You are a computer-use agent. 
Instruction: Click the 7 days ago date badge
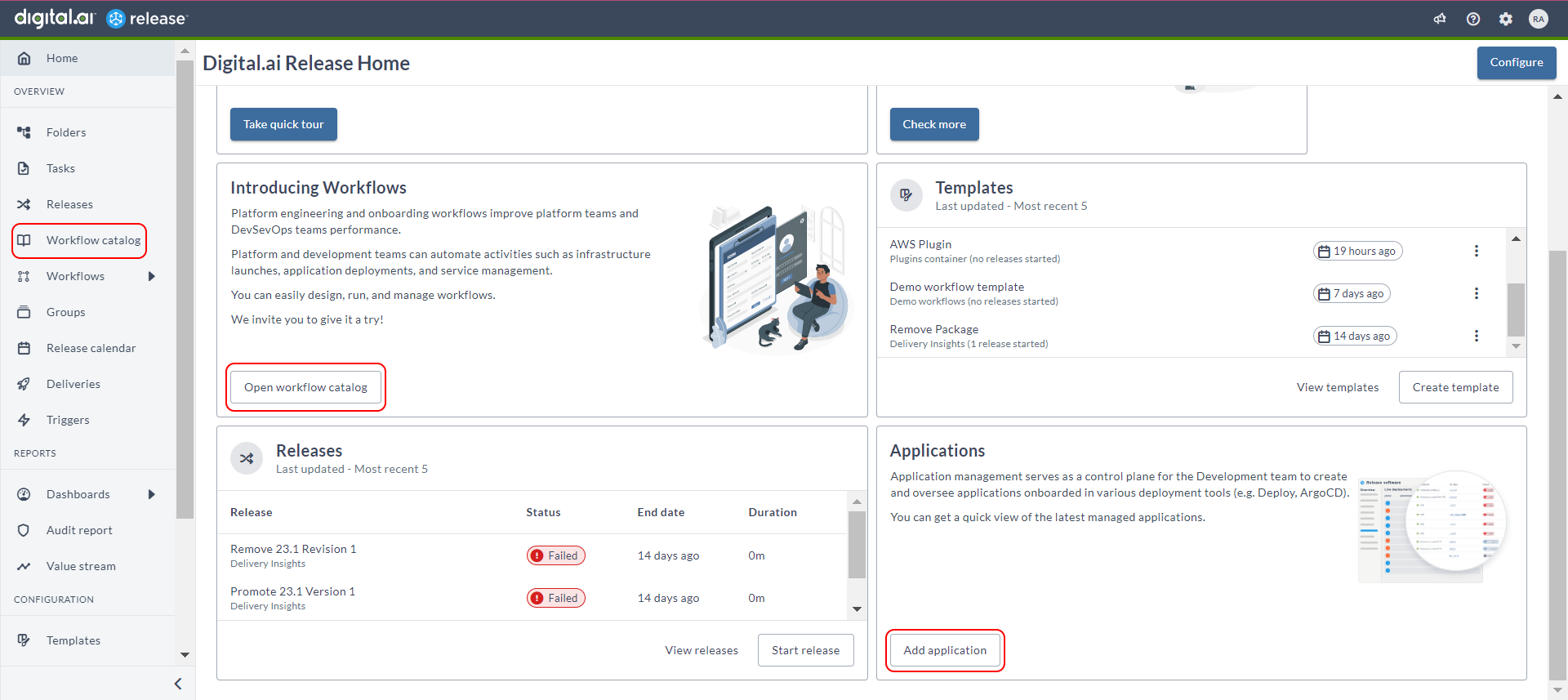[1352, 293]
